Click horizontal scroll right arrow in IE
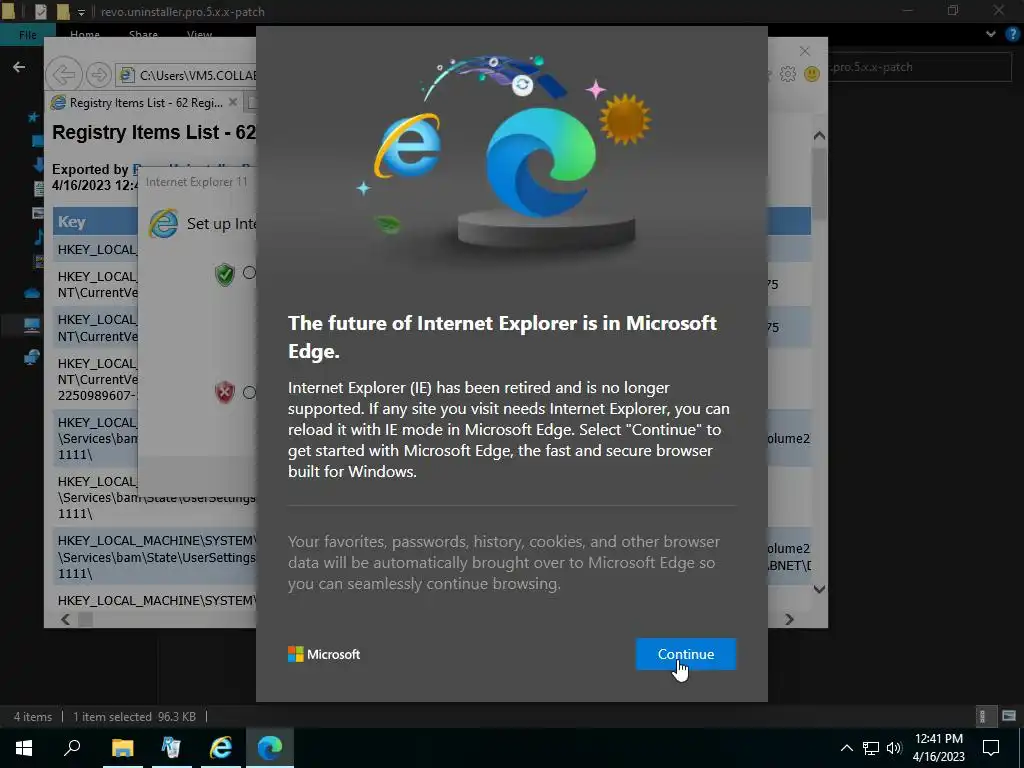 pos(789,619)
